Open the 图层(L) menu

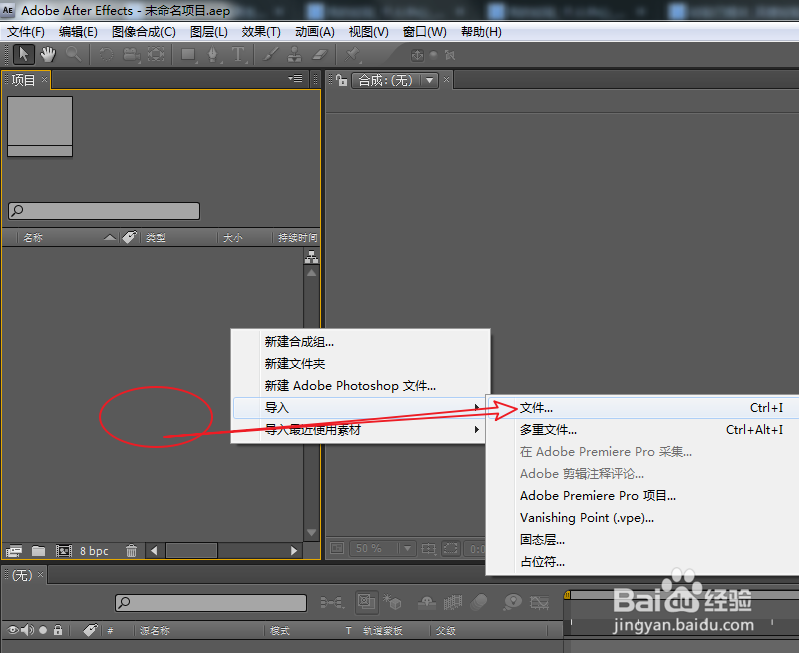click(x=209, y=32)
